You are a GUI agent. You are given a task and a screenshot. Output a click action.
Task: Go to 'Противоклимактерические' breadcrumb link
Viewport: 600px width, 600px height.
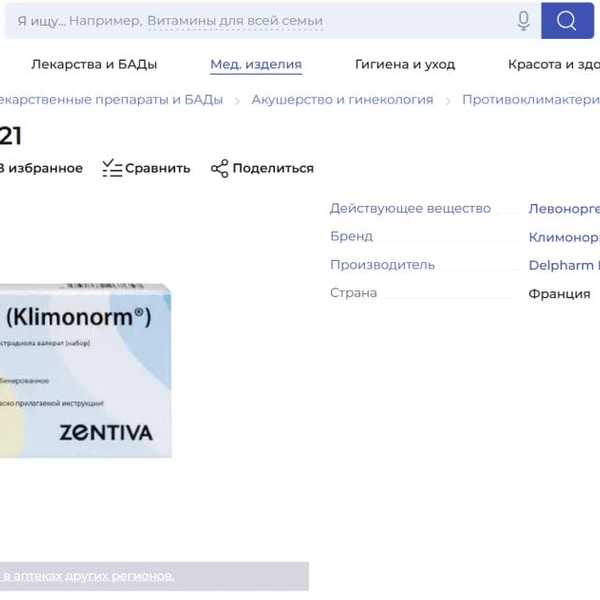[531, 99]
